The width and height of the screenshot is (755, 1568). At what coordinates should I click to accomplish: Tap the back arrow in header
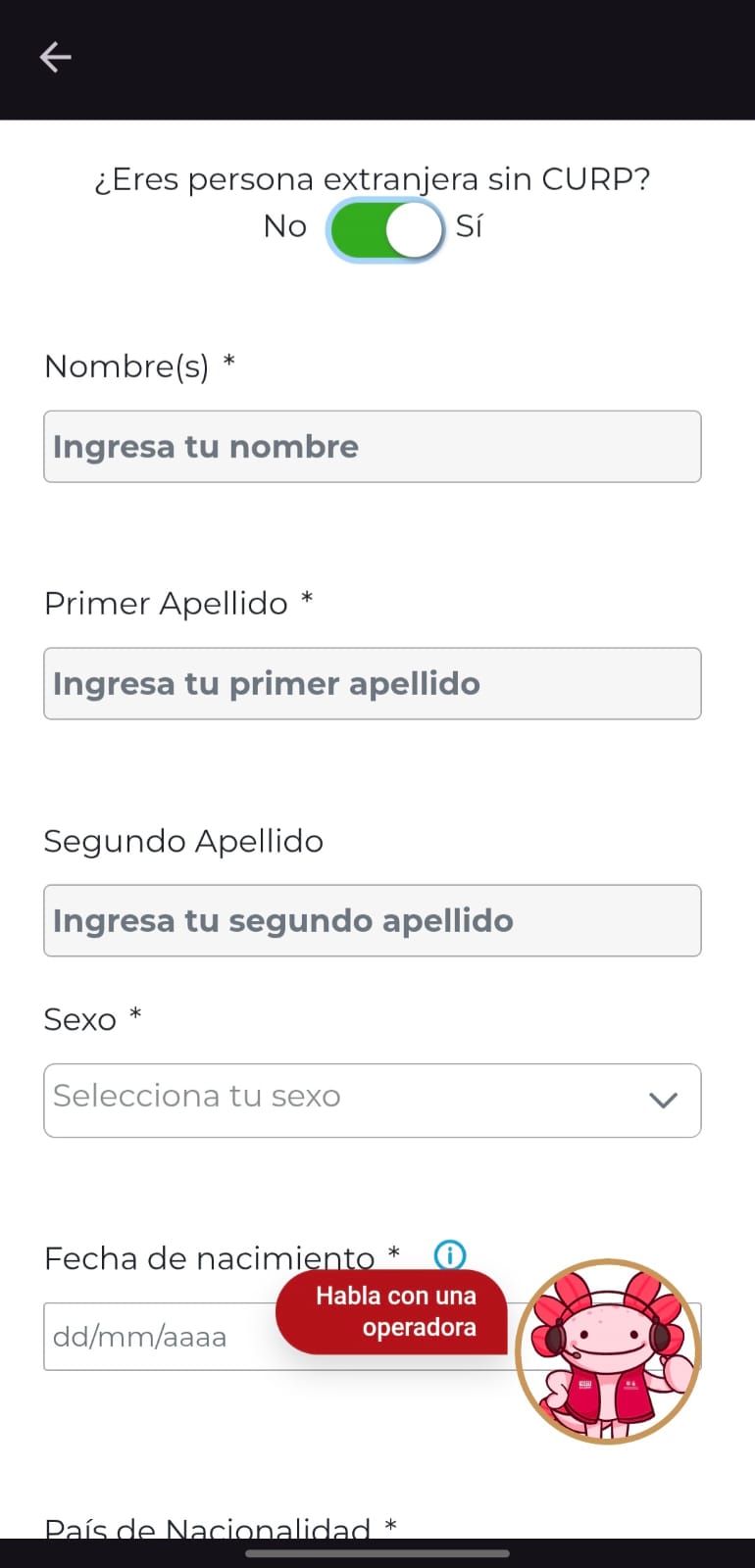55,58
